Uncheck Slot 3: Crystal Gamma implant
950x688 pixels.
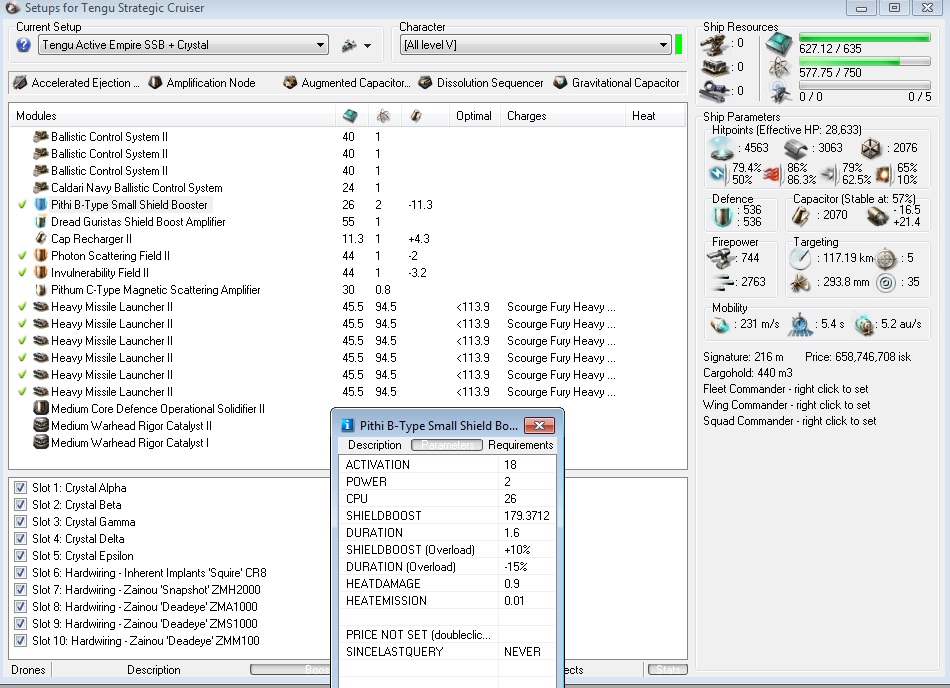click(20, 521)
